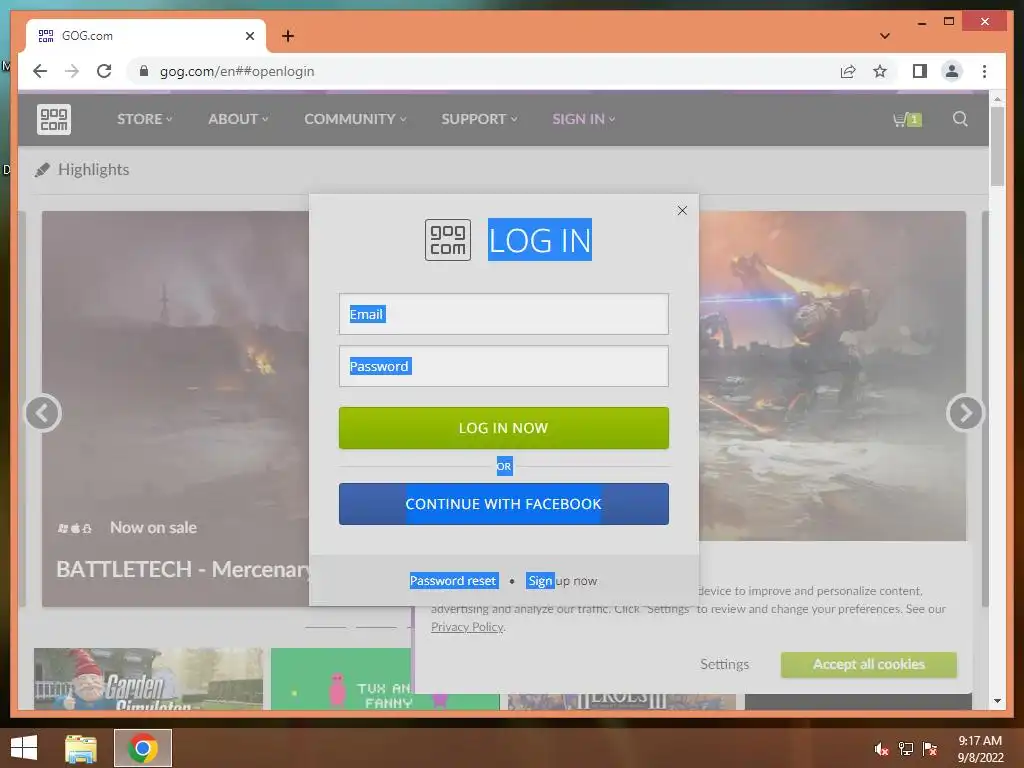
Task: Reload the page with the refresh icon
Action: tap(104, 71)
